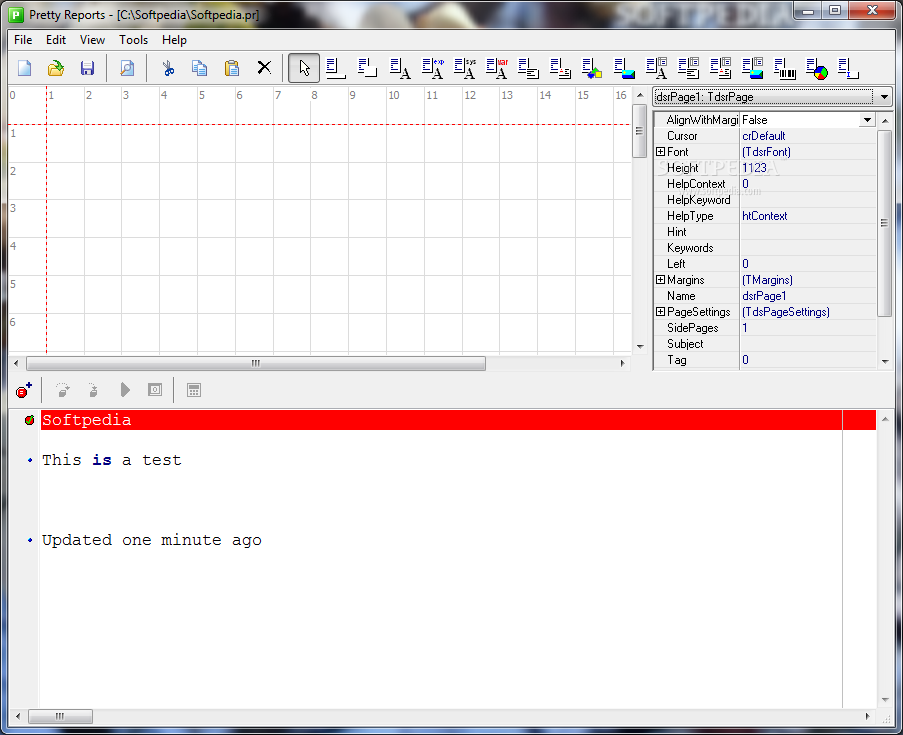Click the 'This is a test' code line
Image resolution: width=903 pixels, height=735 pixels.
click(112, 460)
